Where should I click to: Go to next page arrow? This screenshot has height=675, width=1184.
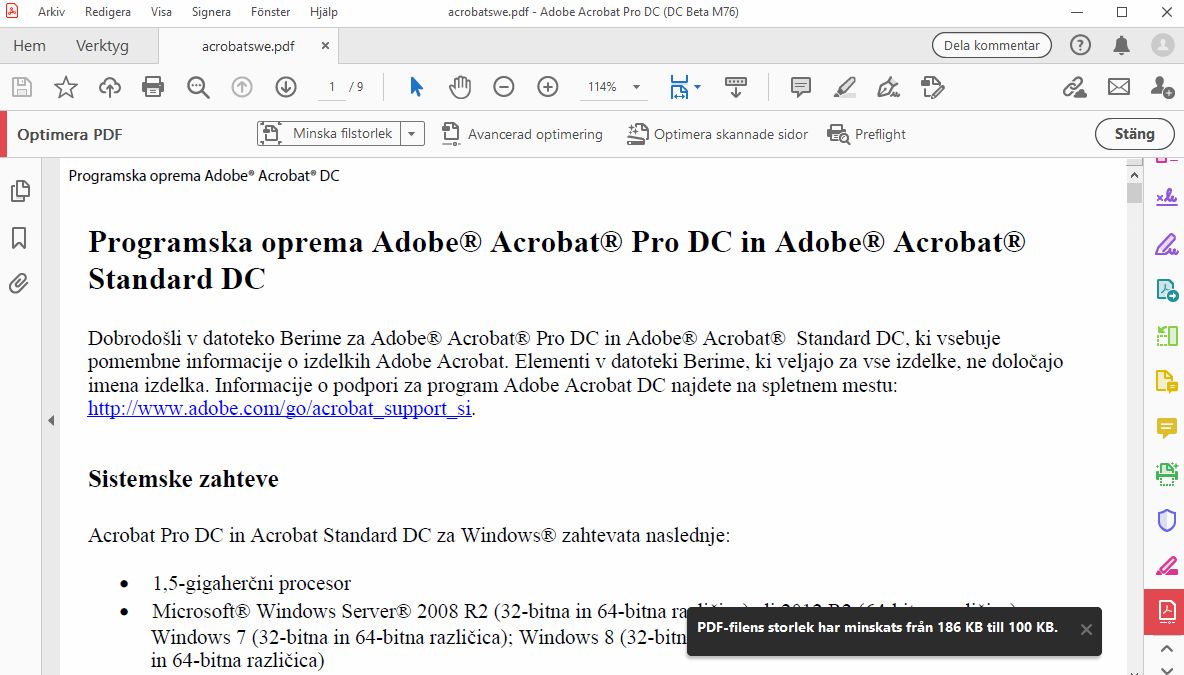285,88
